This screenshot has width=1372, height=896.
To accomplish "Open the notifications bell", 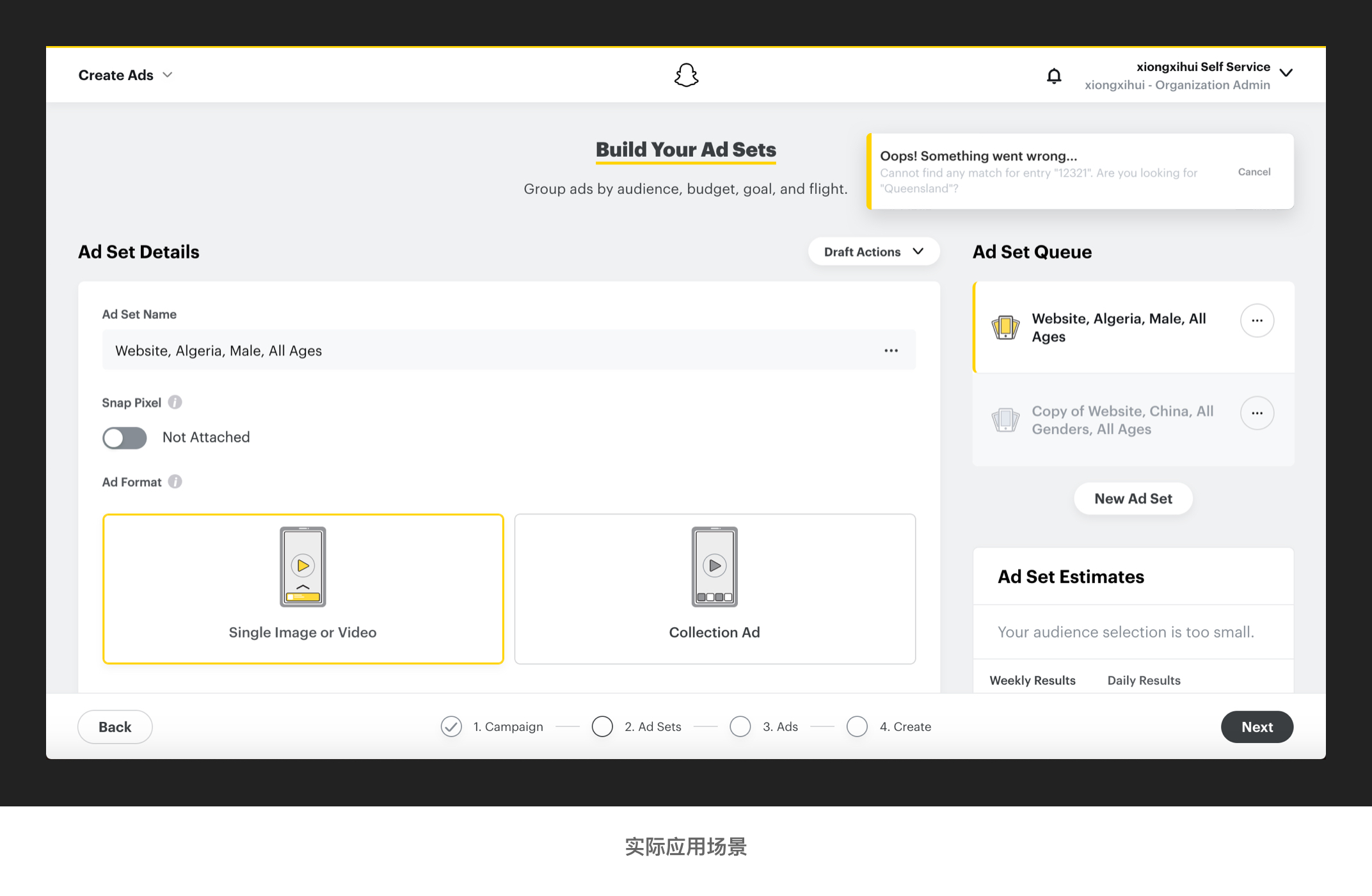I will [1053, 76].
